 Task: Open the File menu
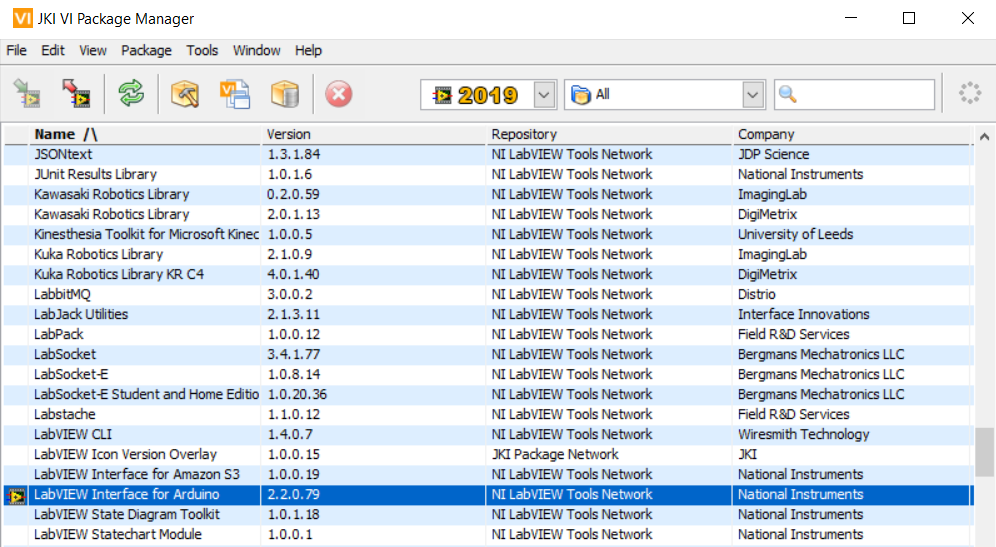[17, 50]
